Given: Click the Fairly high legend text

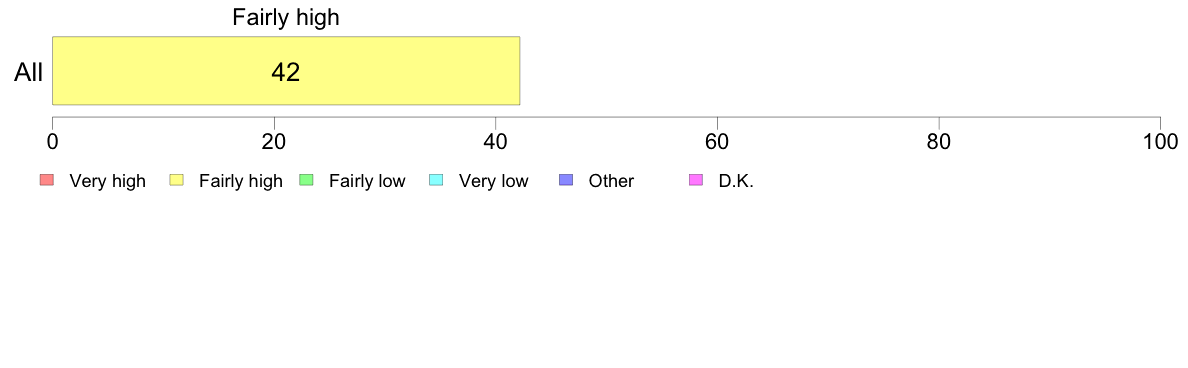Looking at the screenshot, I should (241, 181).
